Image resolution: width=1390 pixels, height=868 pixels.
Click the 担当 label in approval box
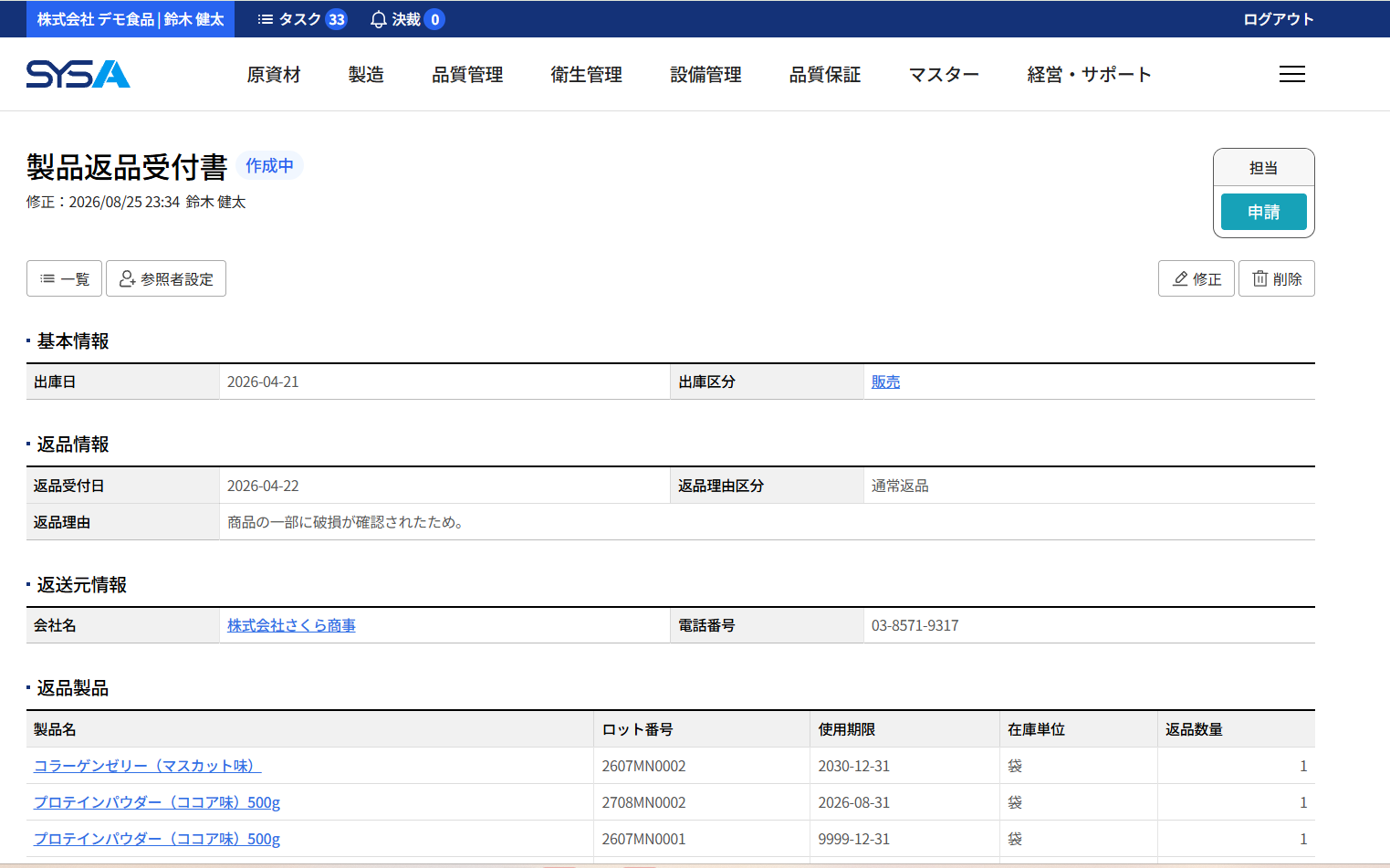[1263, 168]
